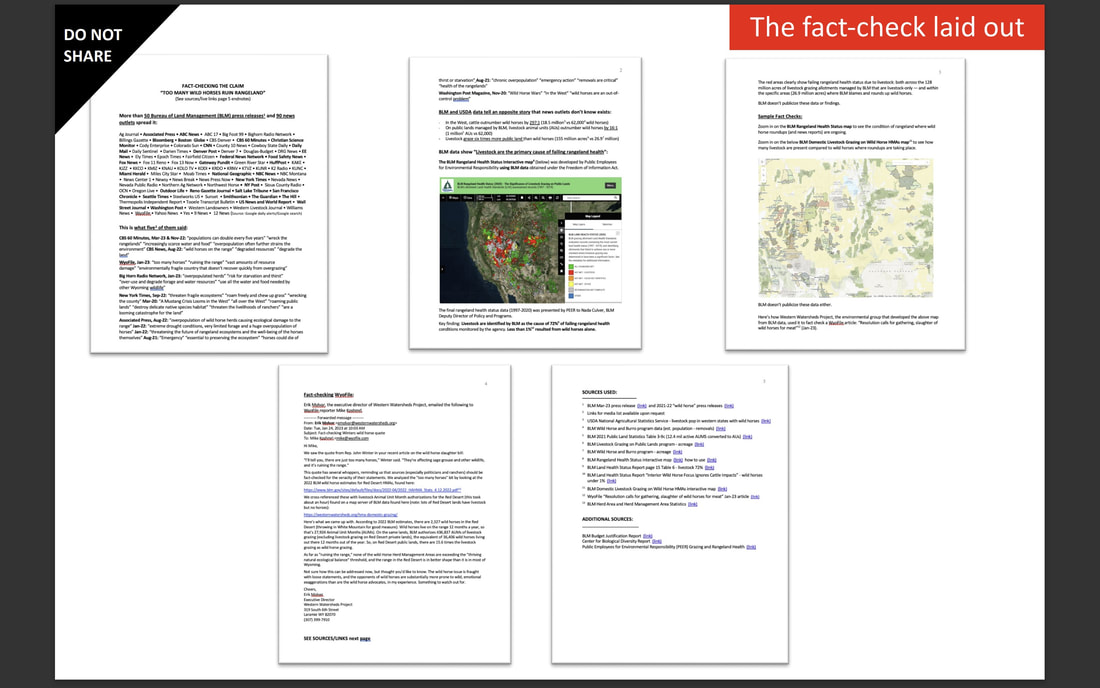Click the yellow Domestic Livestock Grazing map image

pyautogui.click(x=845, y=228)
